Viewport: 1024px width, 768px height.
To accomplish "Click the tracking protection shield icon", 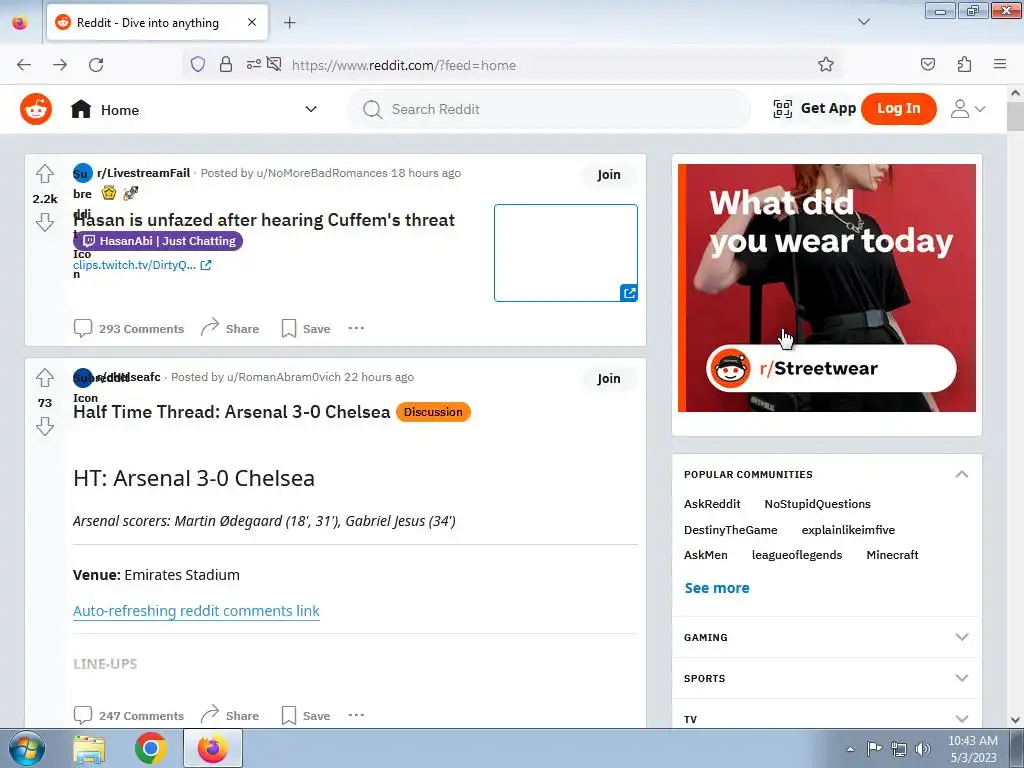I will tap(198, 64).
